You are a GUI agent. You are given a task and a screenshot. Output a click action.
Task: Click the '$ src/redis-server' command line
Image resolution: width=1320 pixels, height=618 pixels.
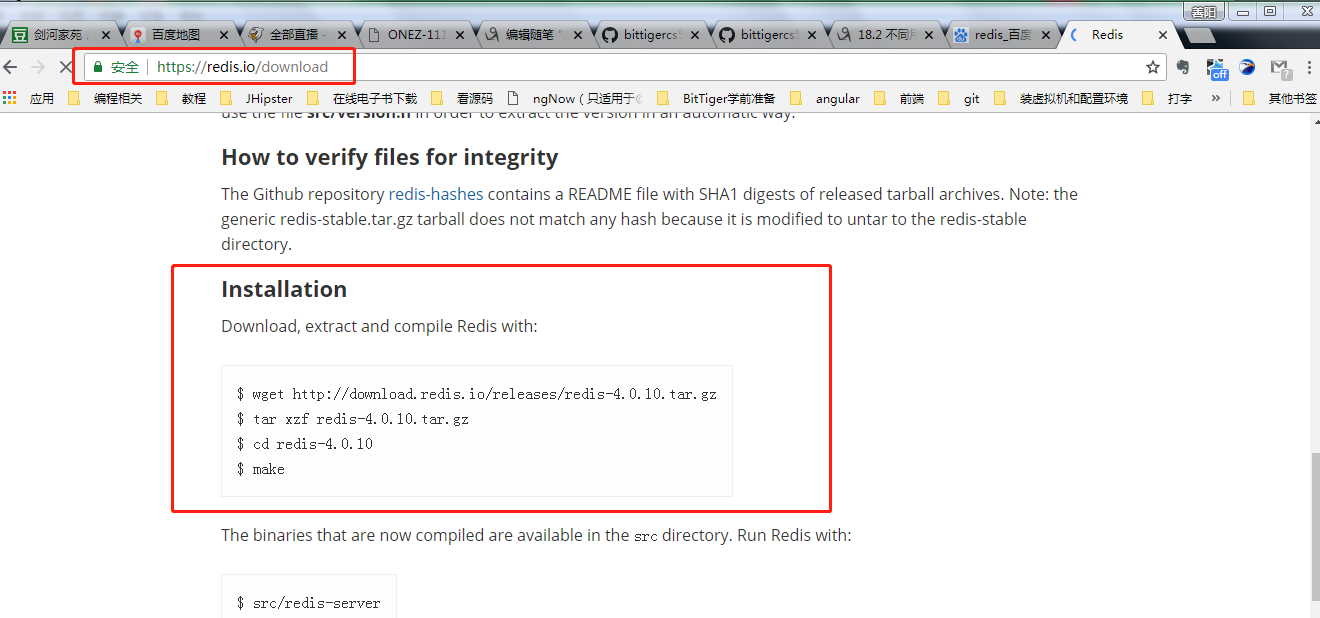tap(309, 603)
